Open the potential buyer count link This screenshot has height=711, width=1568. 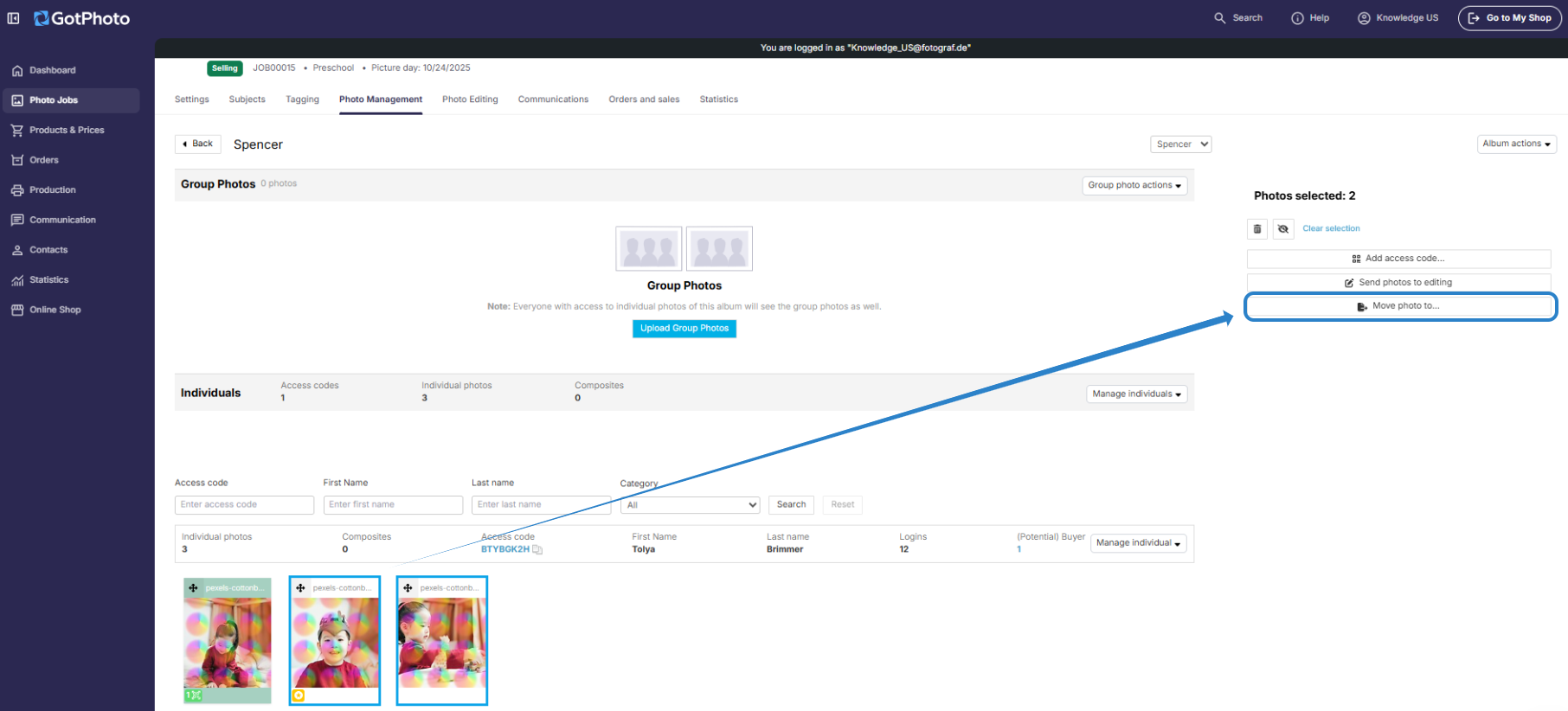pos(1019,550)
